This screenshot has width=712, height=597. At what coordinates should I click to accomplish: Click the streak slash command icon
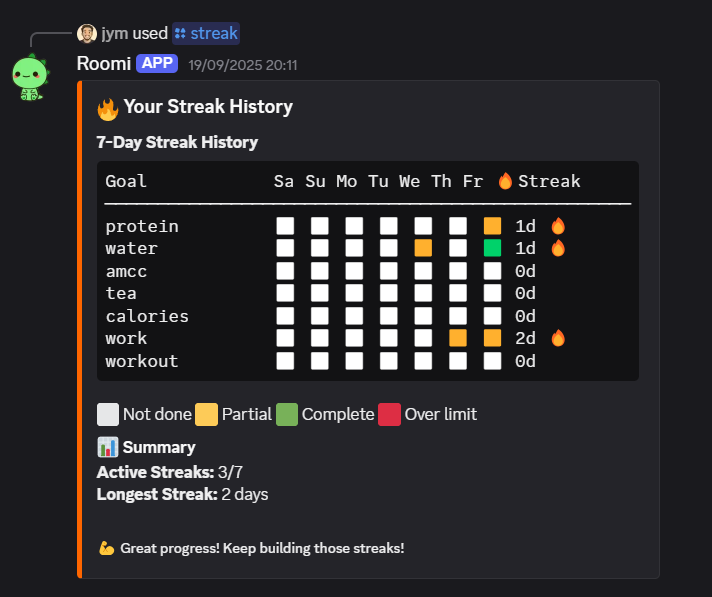click(x=180, y=33)
